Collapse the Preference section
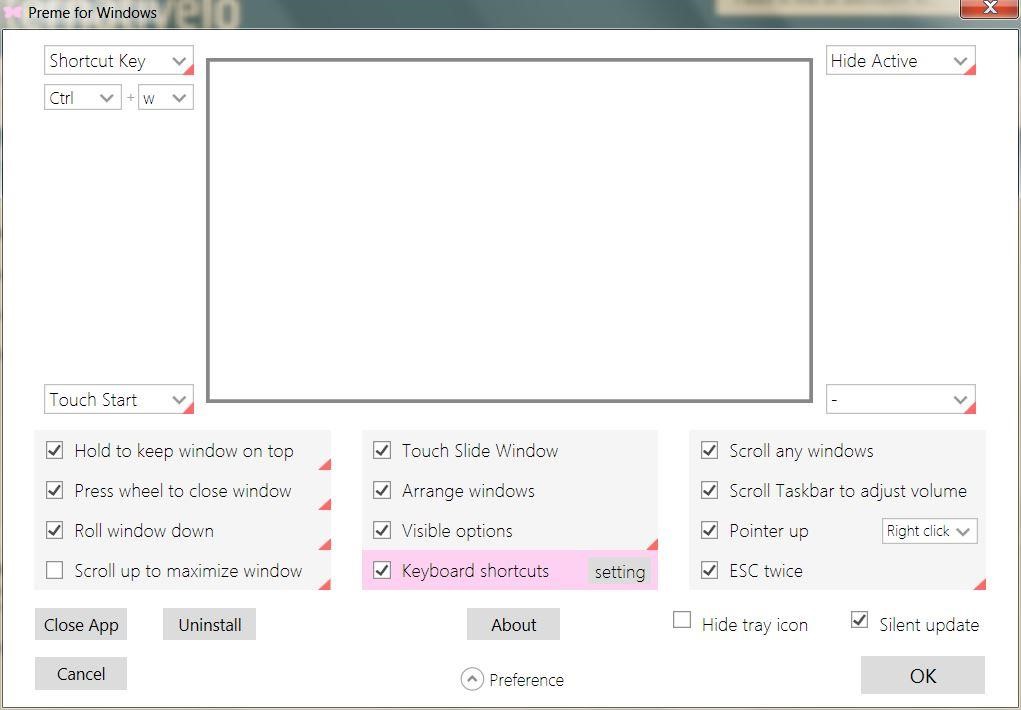The width and height of the screenshot is (1021, 710). coord(471,679)
